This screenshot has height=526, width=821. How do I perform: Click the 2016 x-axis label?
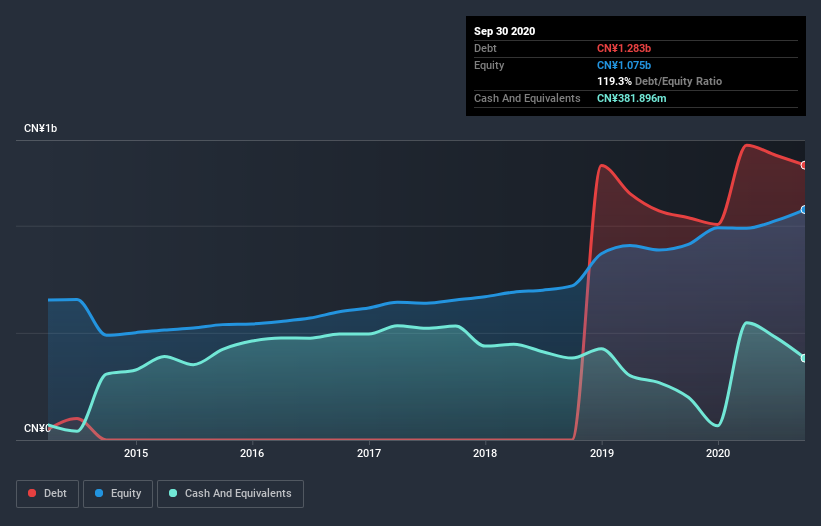(252, 453)
